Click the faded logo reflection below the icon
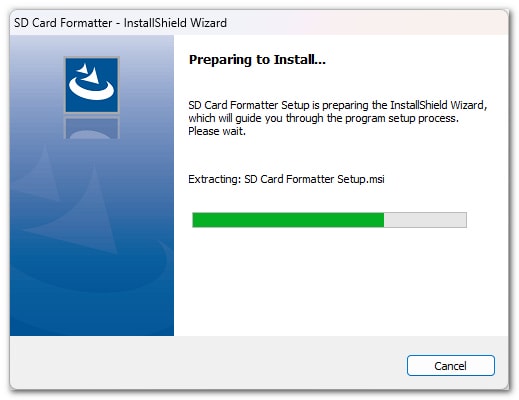This screenshot has height=400, width=519. click(x=92, y=128)
